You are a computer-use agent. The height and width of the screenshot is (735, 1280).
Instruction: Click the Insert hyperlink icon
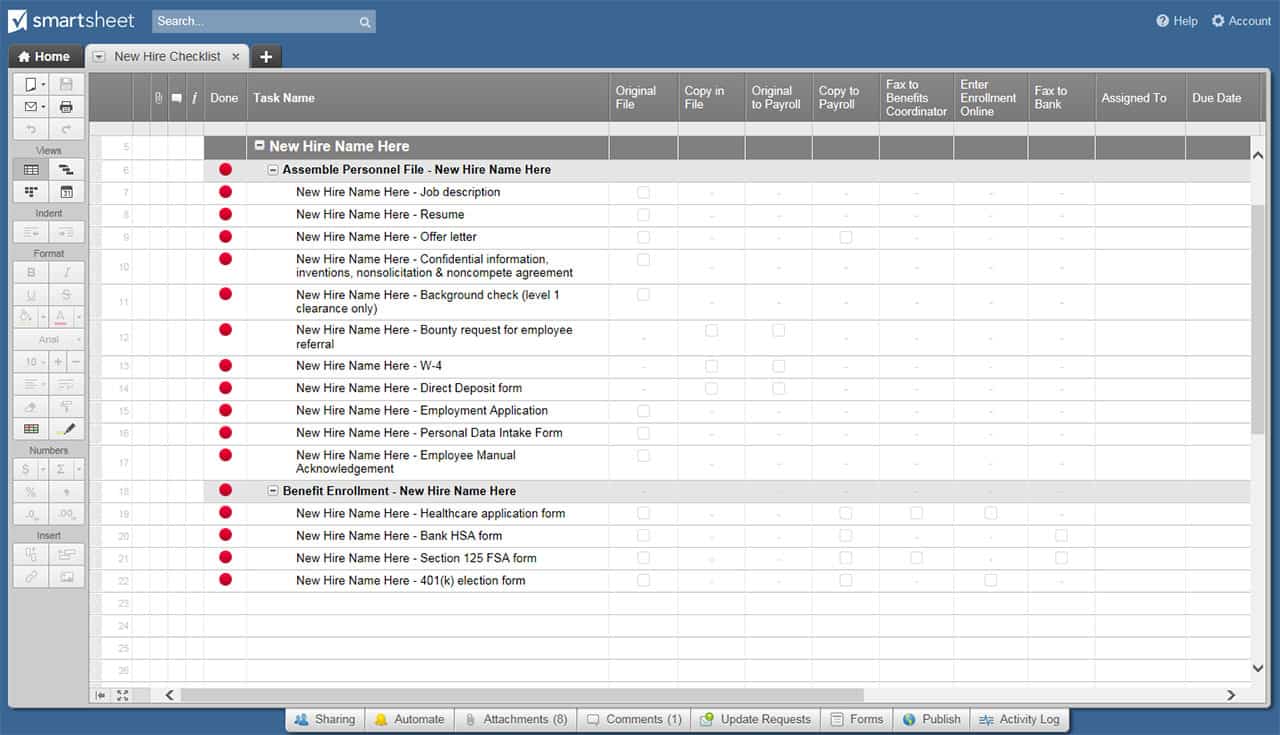(x=31, y=577)
